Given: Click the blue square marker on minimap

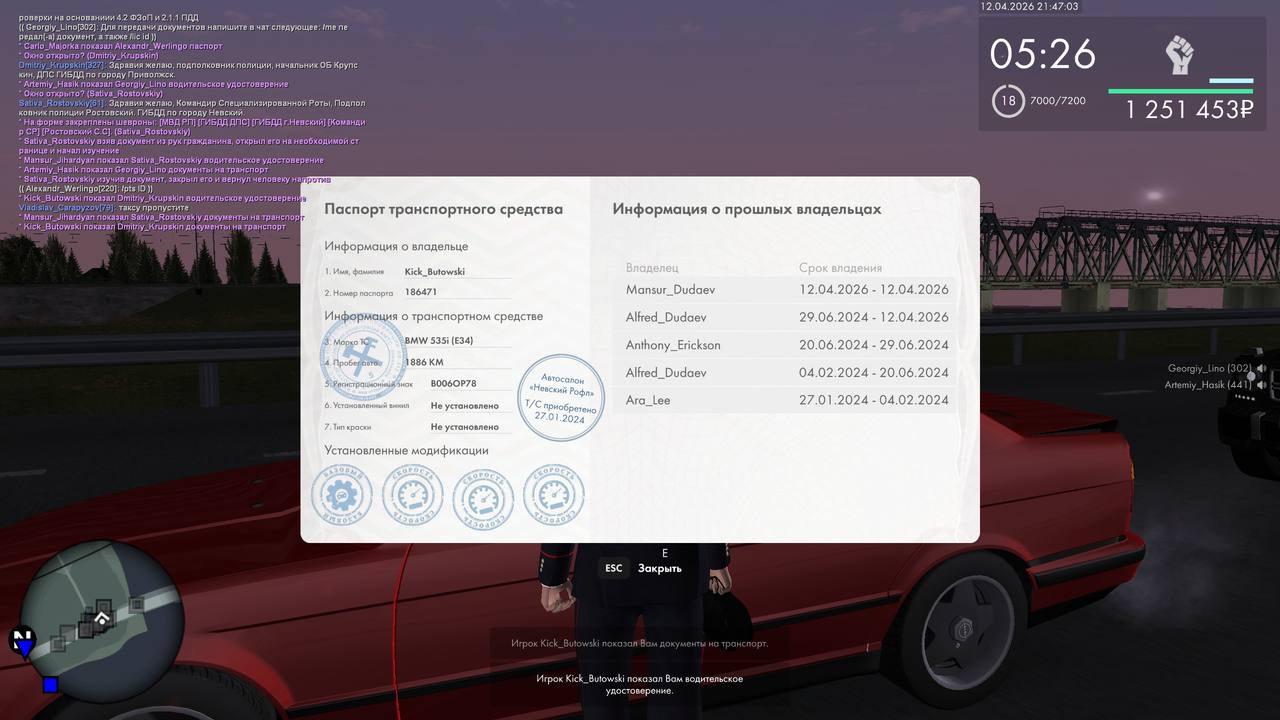Looking at the screenshot, I should pyautogui.click(x=50, y=685).
